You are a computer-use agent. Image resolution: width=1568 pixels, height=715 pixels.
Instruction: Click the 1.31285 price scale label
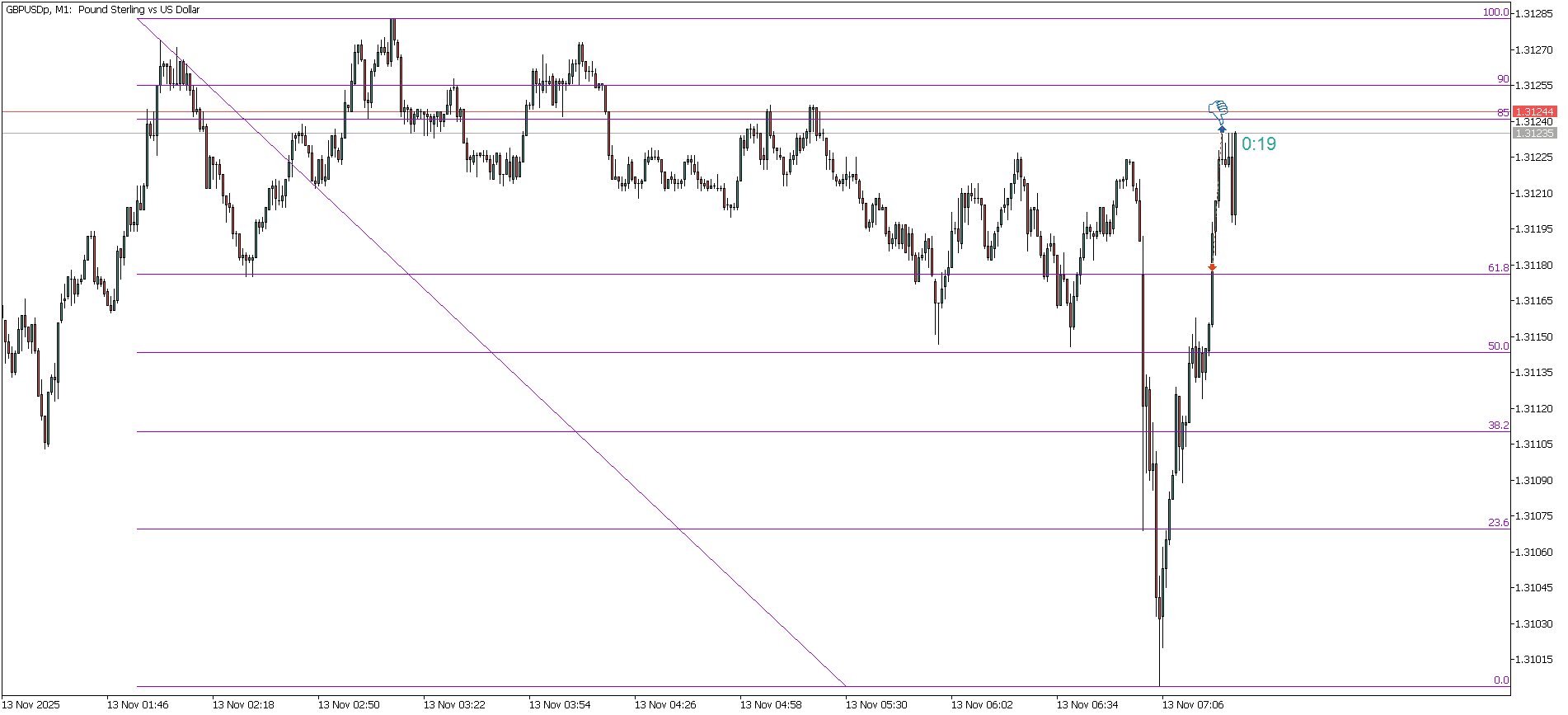coord(1534,14)
